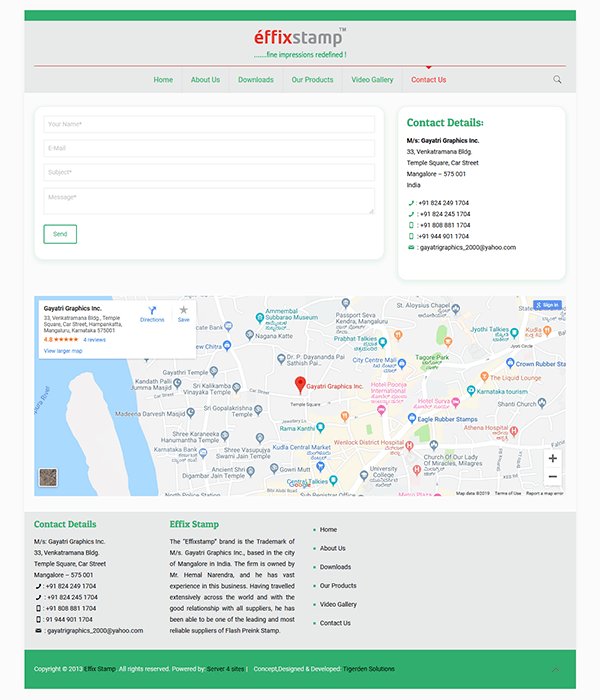Open Effix Stamp link in copyright bar

point(100,669)
